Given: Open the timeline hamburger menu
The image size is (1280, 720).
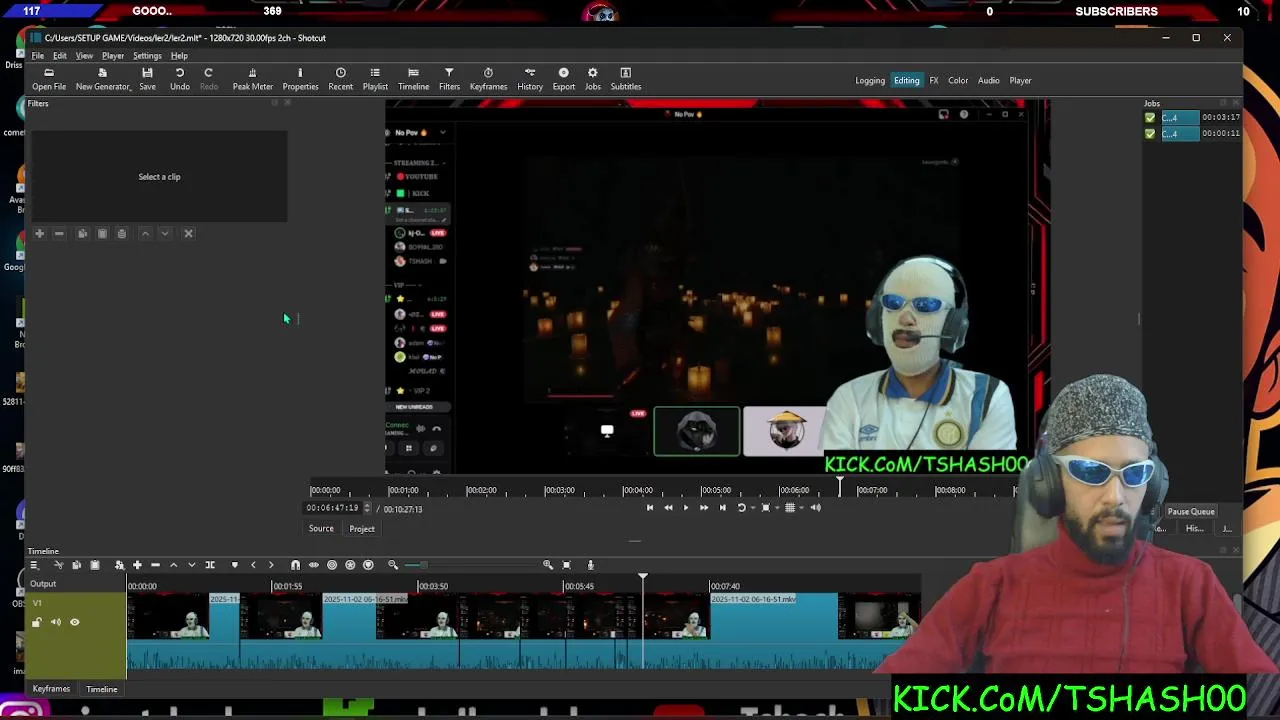Looking at the screenshot, I should (x=33, y=565).
